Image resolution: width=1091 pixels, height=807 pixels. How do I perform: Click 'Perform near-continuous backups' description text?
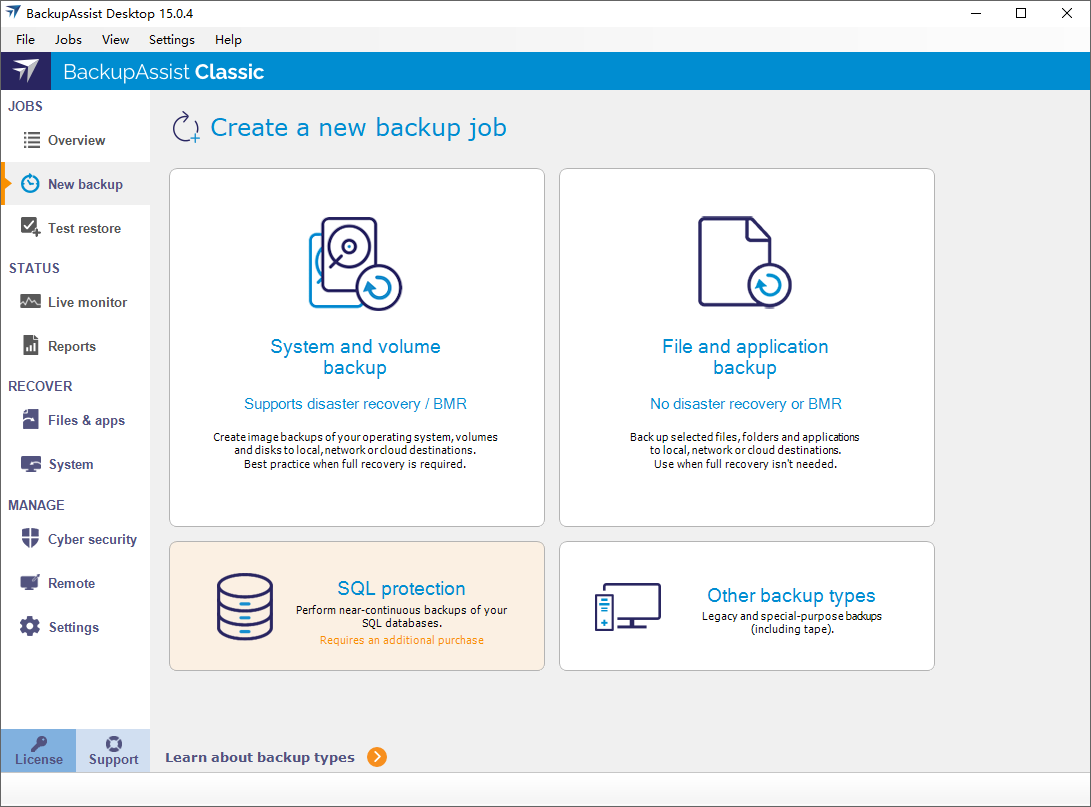(x=401, y=616)
